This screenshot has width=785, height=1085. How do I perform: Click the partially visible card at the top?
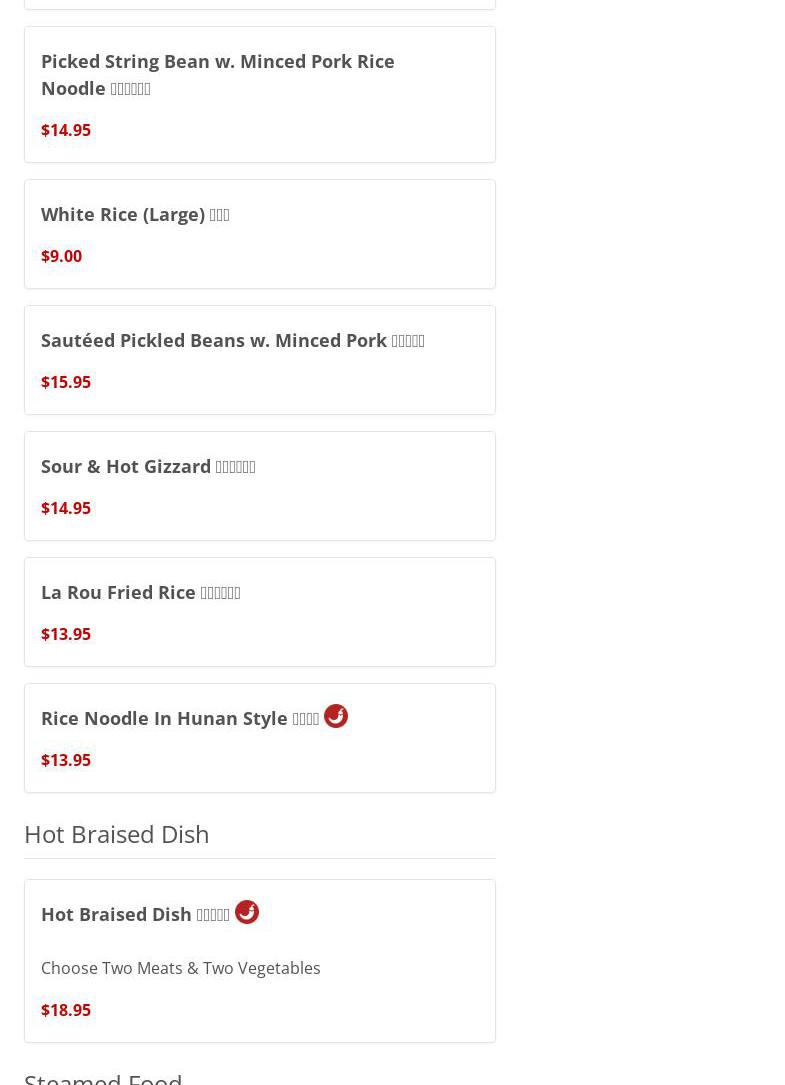(259, 4)
